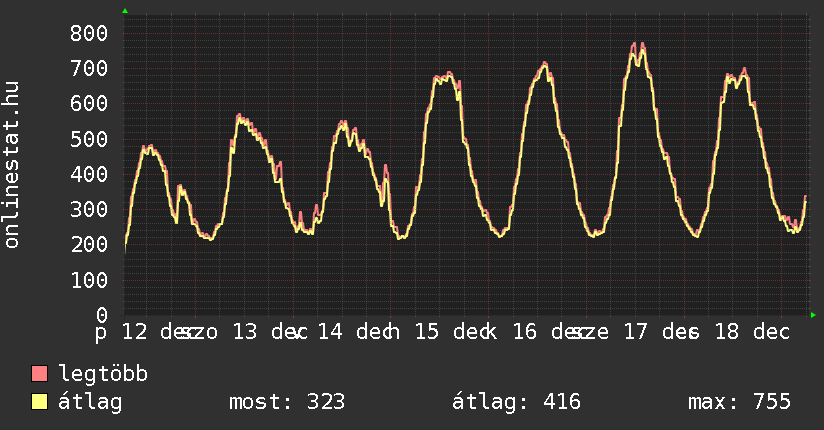
Task: Select the "átlag" legend label beside yellow swatch
Action: point(90,403)
